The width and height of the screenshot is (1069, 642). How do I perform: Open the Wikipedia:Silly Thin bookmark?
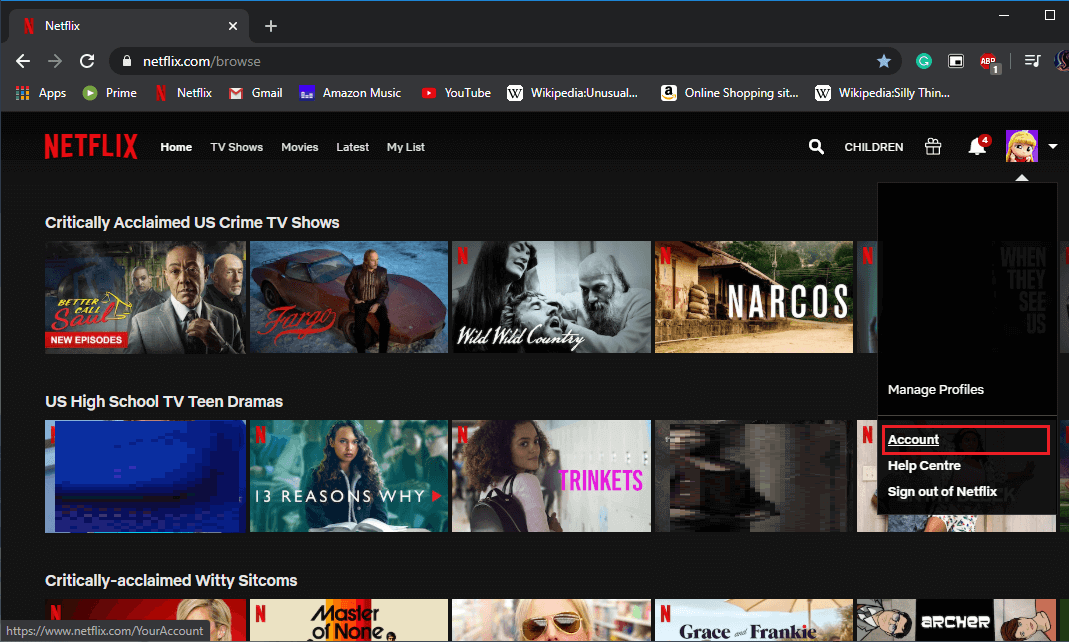click(x=882, y=93)
